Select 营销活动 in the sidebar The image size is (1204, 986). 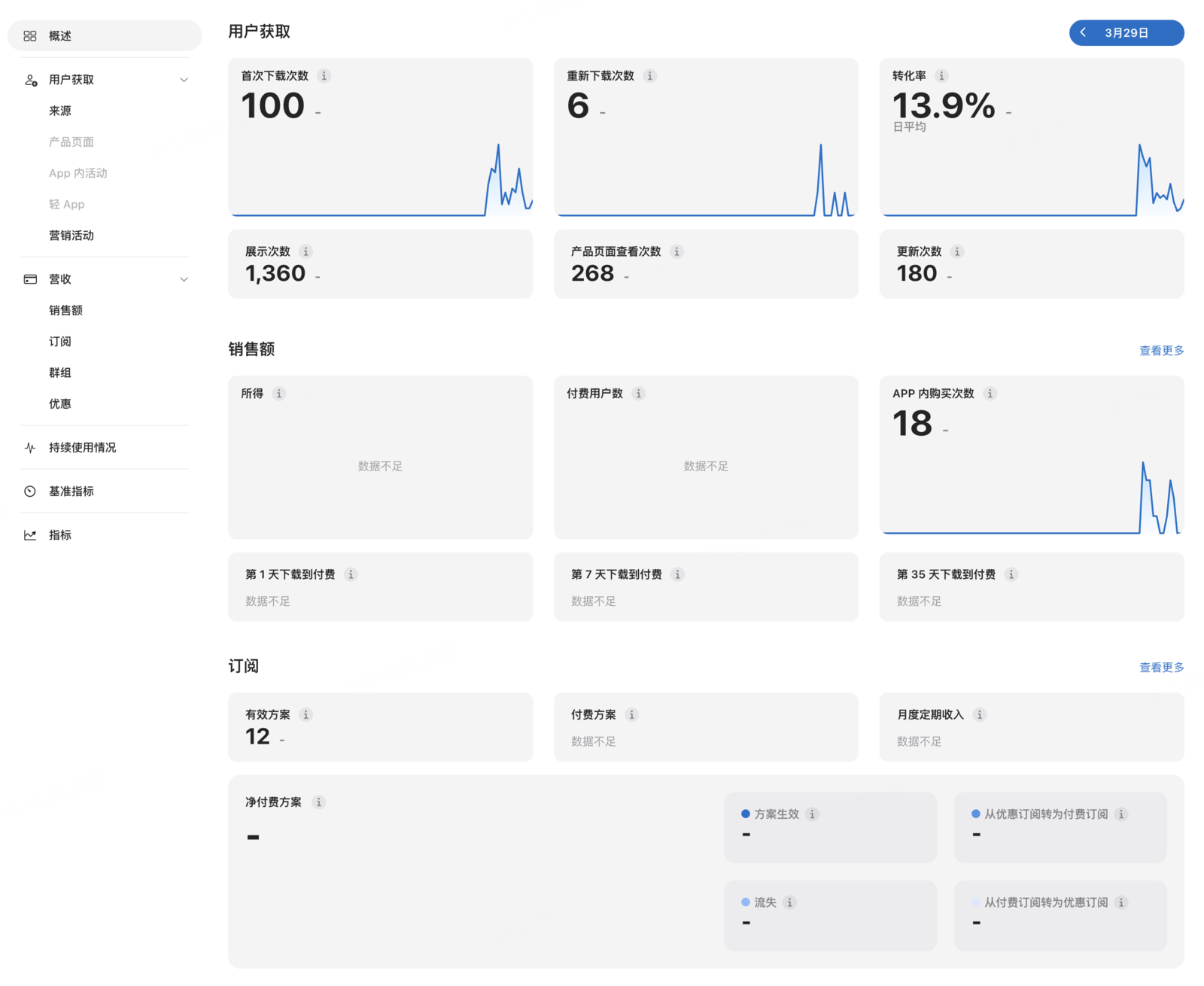coord(71,235)
